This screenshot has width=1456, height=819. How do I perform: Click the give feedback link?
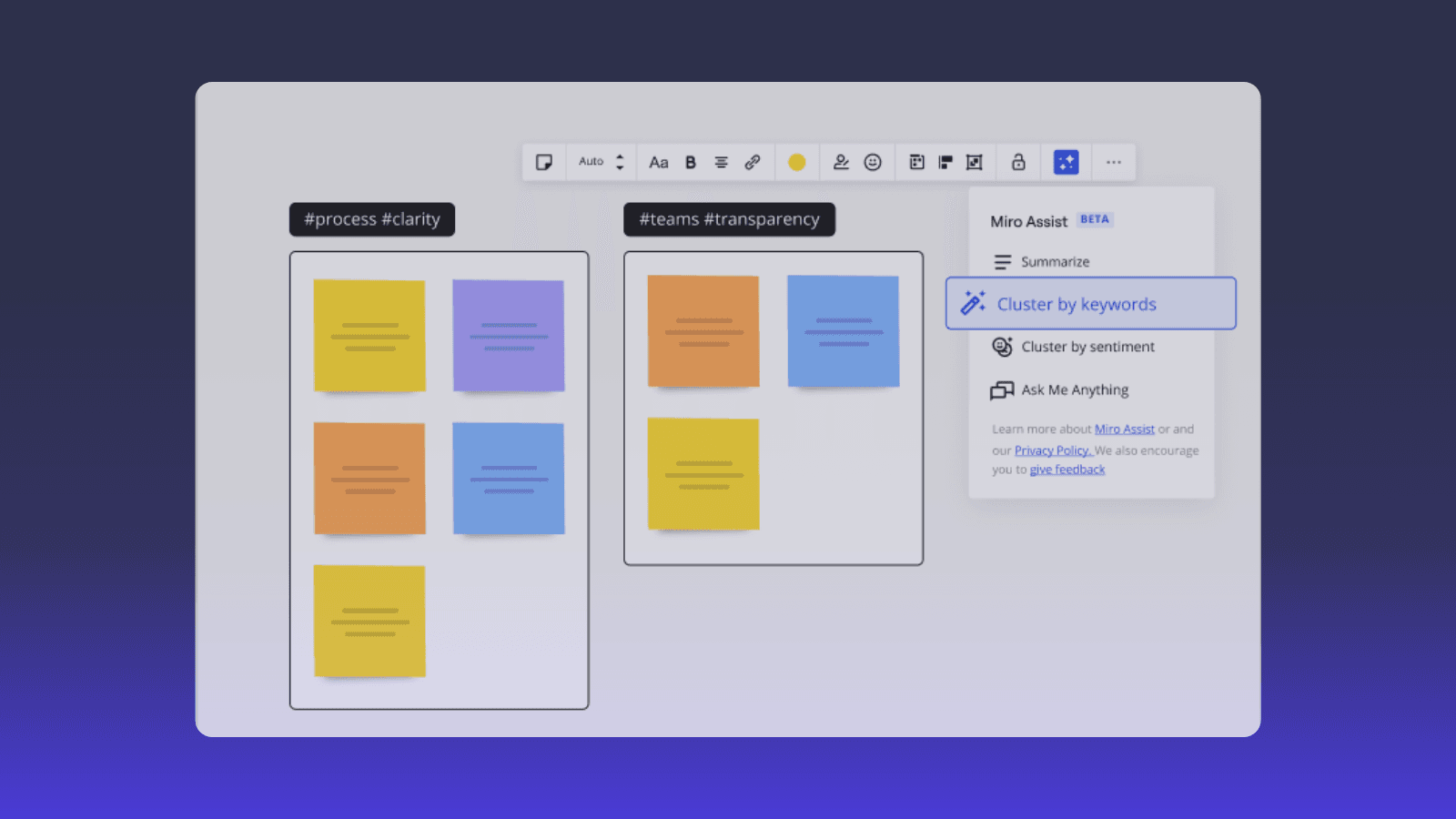pyautogui.click(x=1067, y=469)
